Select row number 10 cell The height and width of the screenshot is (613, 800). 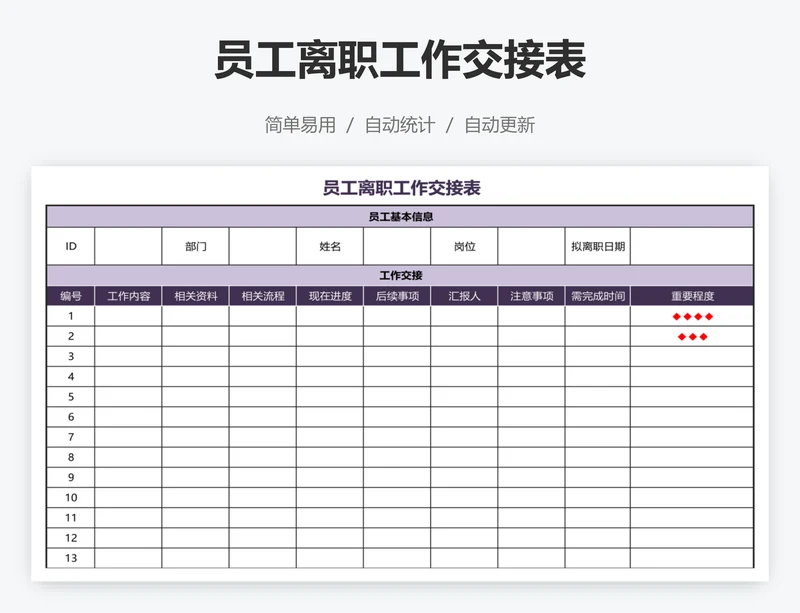pos(70,498)
